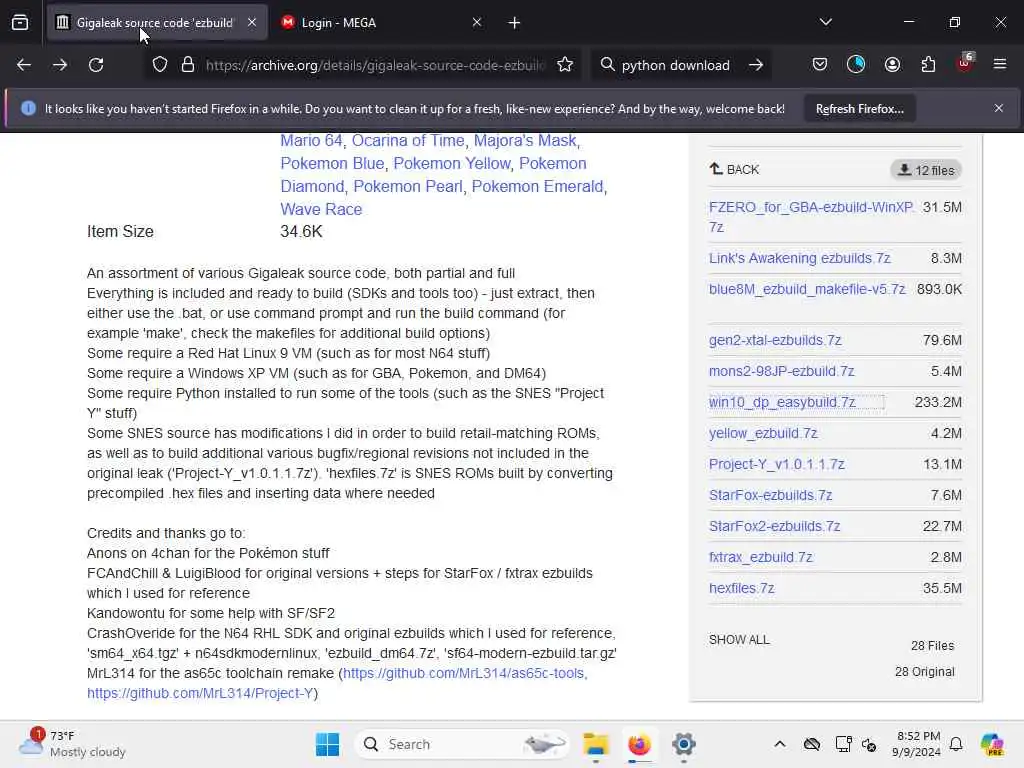The width and height of the screenshot is (1024, 768).
Task: Open github.com/MrL314/Project-Y link
Action: click(200, 694)
